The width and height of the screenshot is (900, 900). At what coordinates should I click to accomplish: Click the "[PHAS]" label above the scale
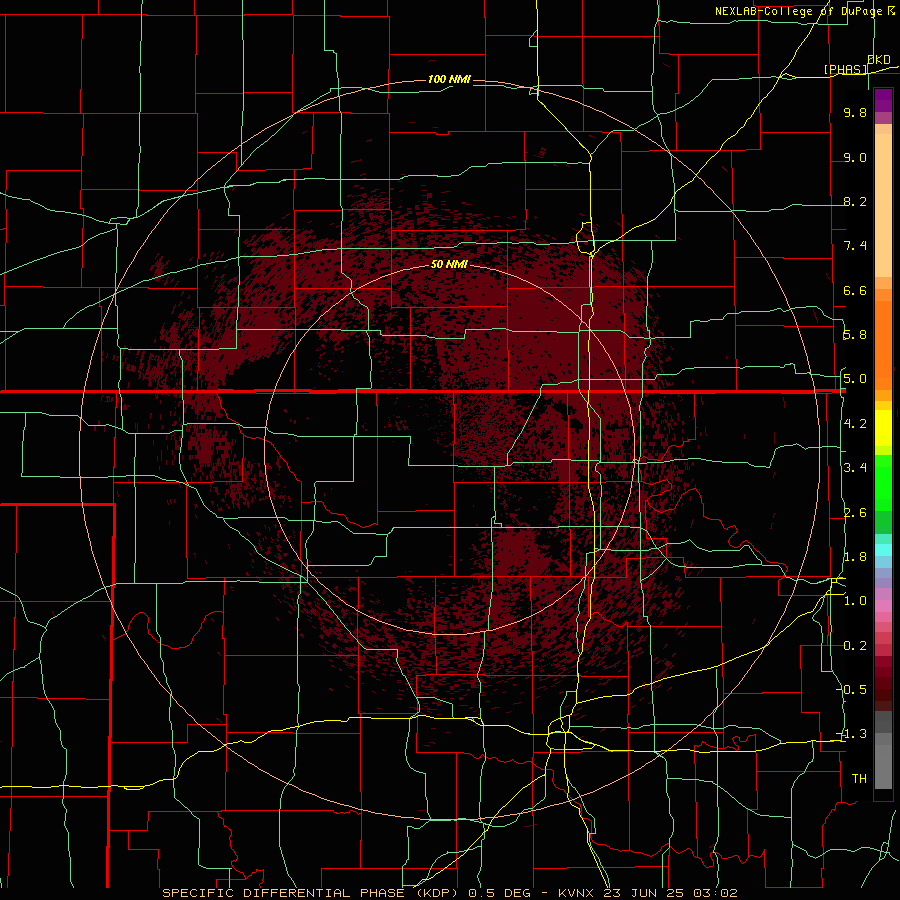(x=845, y=69)
